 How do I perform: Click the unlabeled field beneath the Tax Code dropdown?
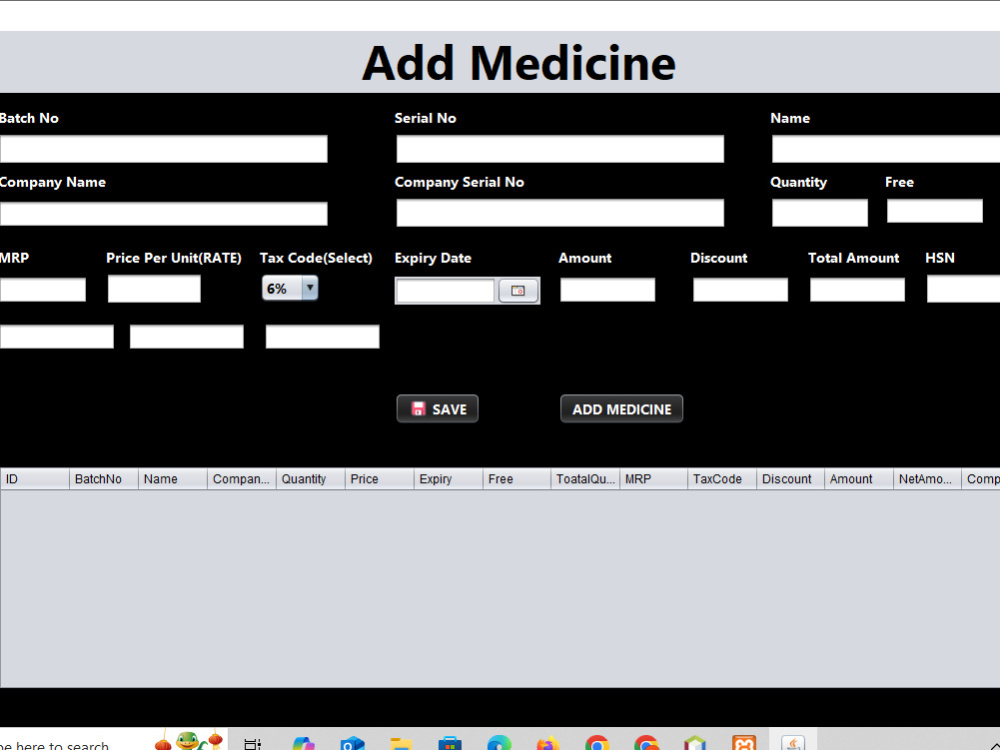322,337
